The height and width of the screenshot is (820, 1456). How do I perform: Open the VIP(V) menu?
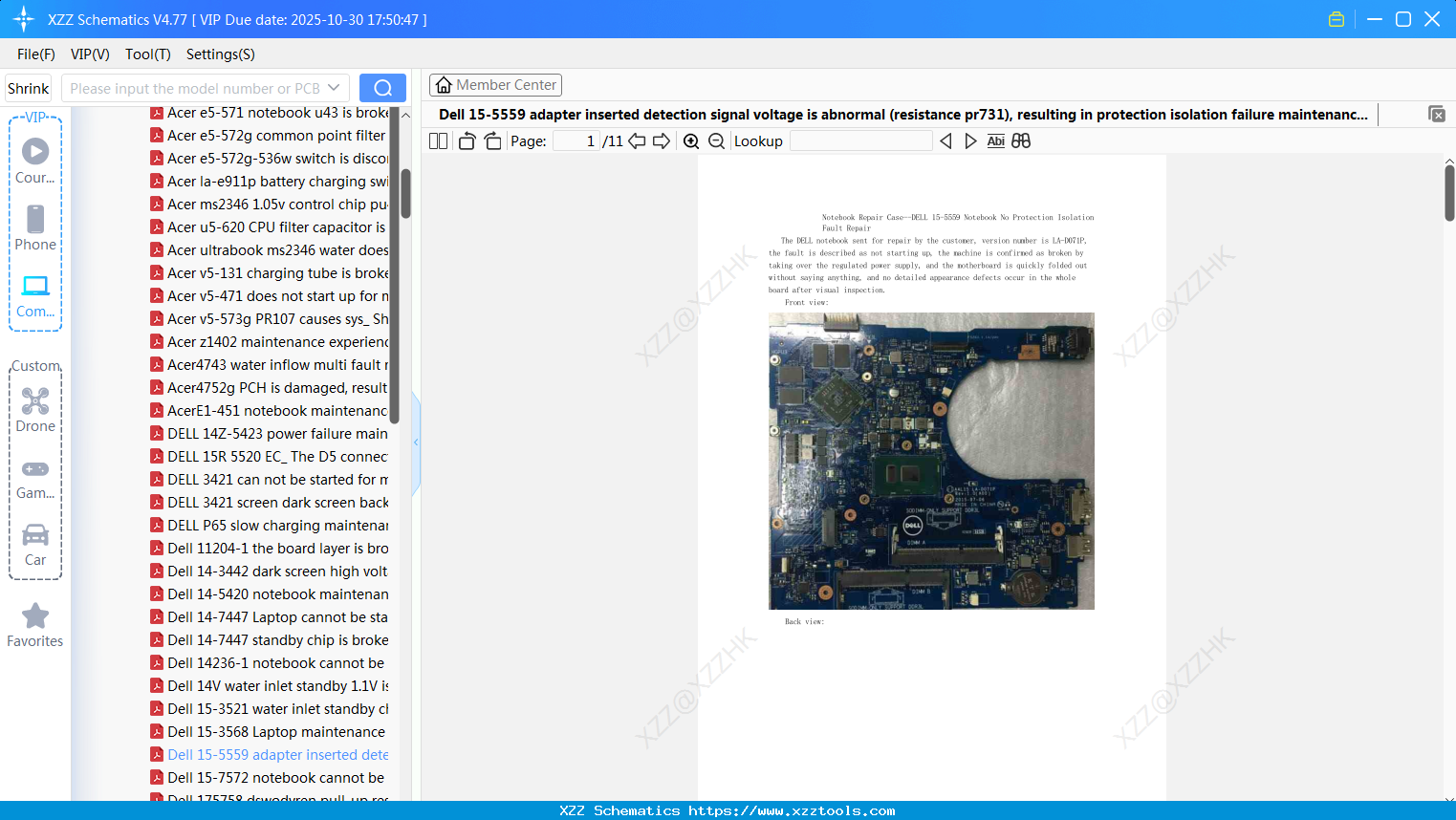pos(90,54)
